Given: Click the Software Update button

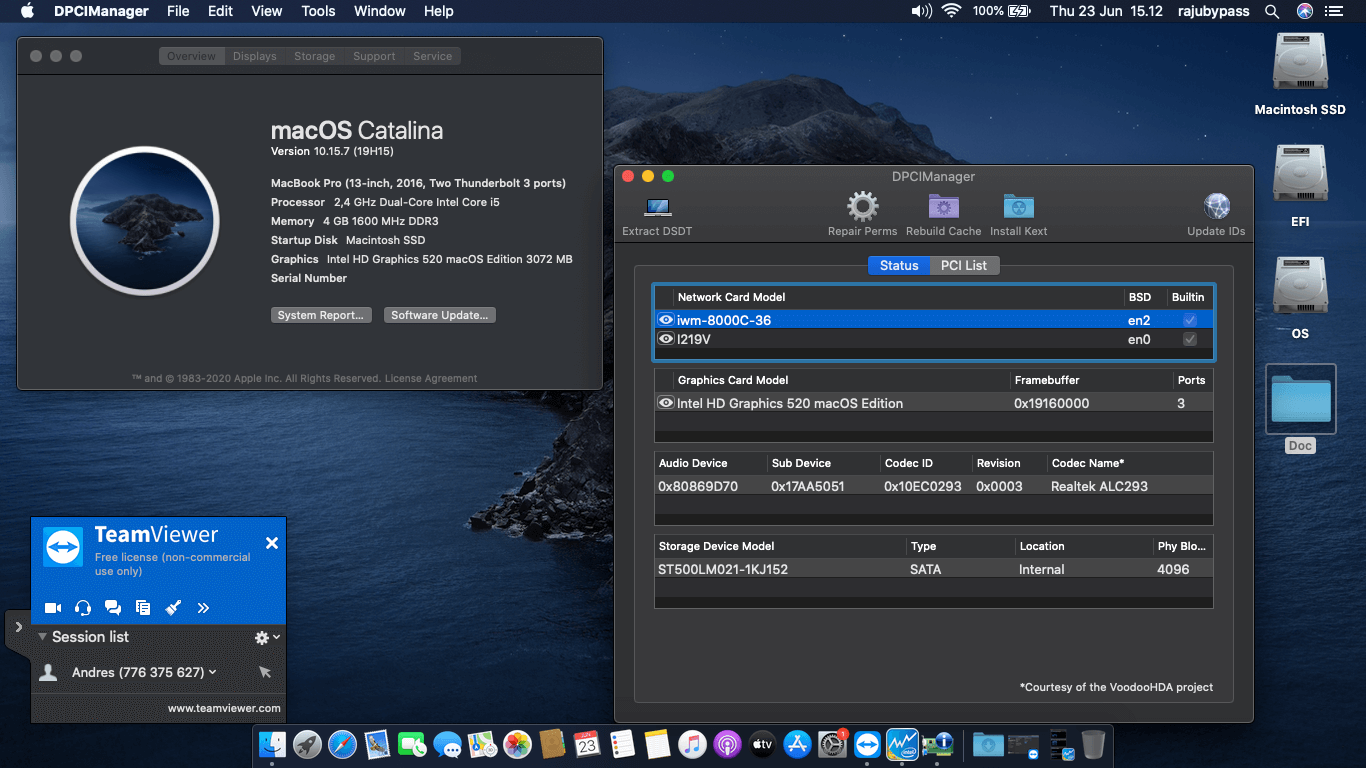Looking at the screenshot, I should click(x=438, y=315).
